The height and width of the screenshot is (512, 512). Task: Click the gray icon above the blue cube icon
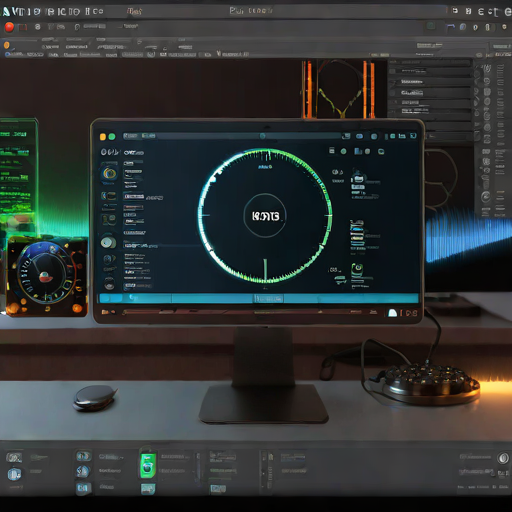tap(14, 457)
